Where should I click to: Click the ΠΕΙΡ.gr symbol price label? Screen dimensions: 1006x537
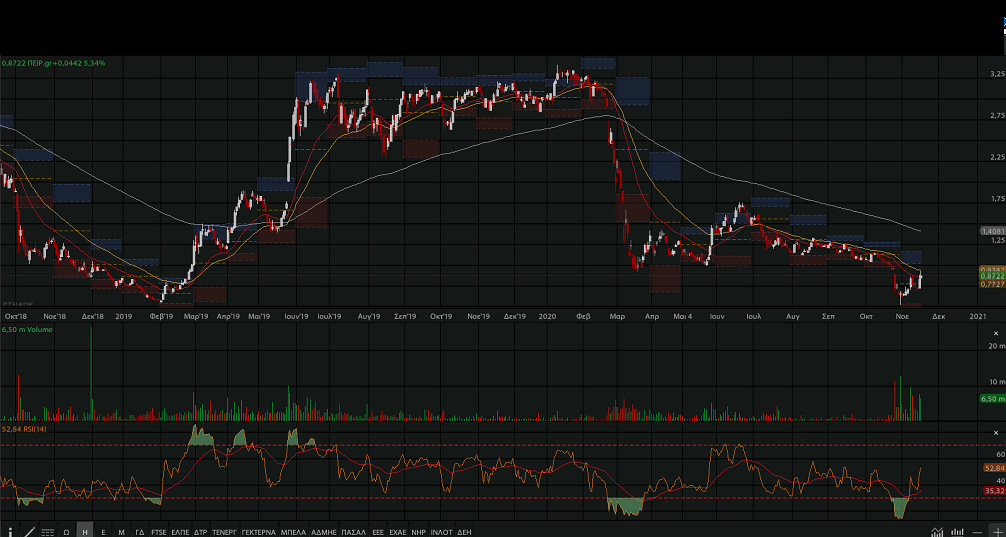point(54,63)
